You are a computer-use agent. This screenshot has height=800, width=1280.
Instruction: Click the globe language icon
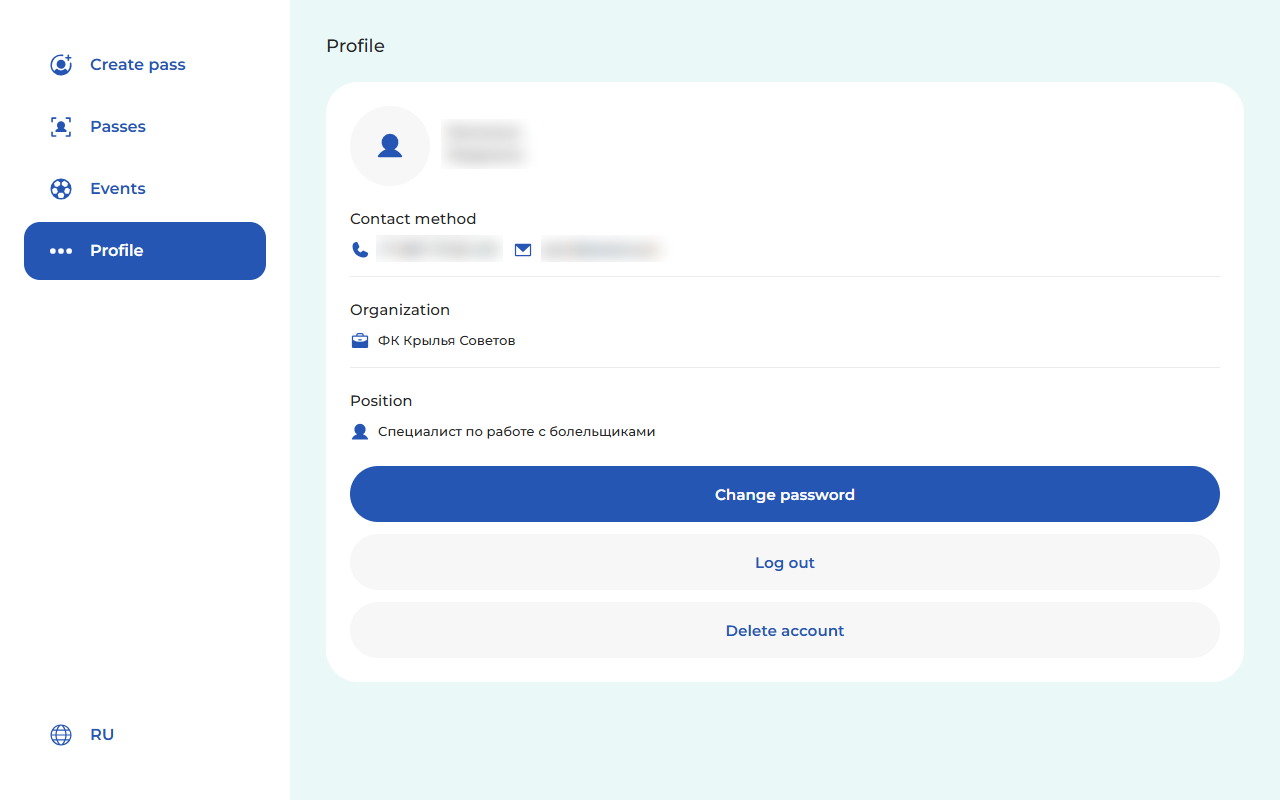61,735
